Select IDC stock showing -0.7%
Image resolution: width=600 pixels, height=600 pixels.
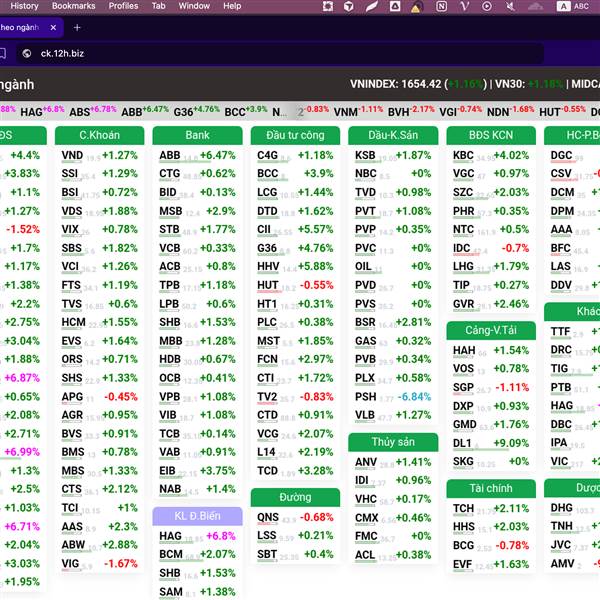click(x=491, y=248)
